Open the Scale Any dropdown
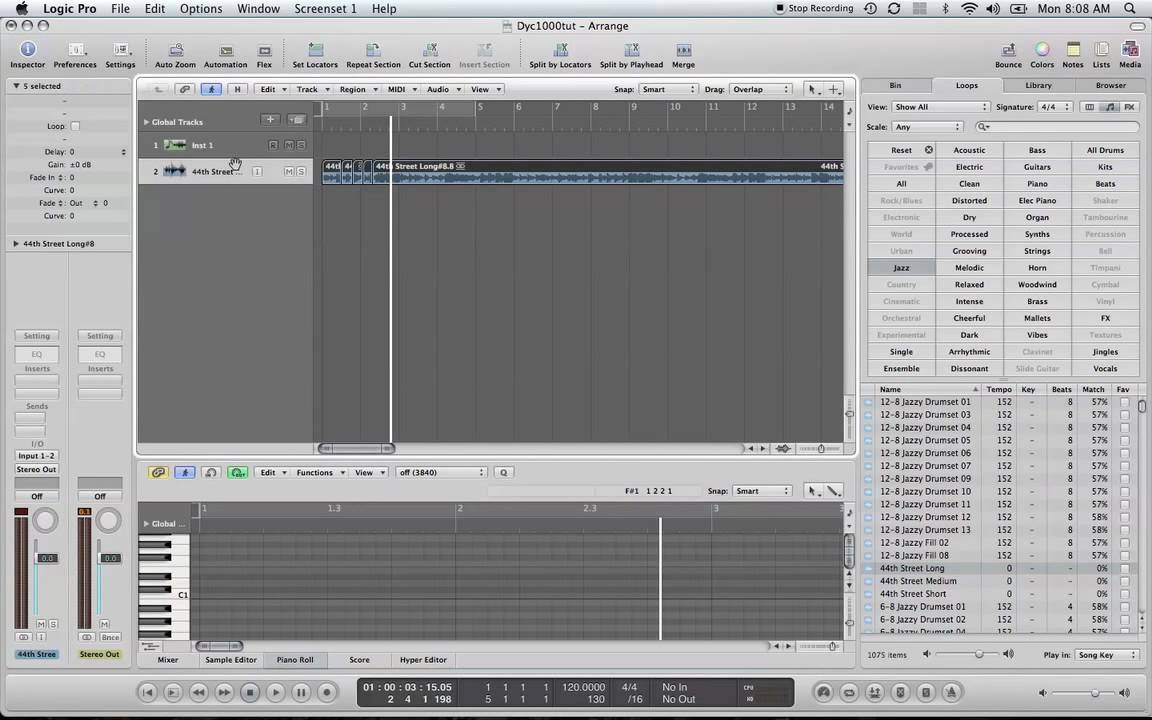1152x720 pixels. point(927,126)
